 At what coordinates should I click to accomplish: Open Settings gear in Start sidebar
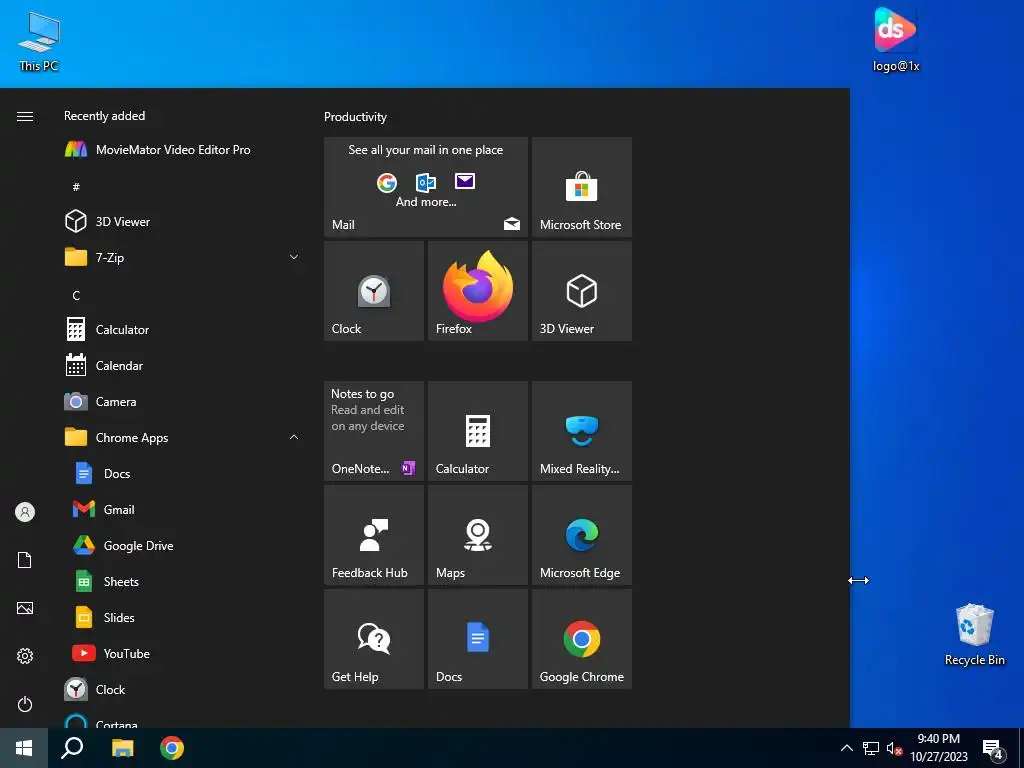point(25,656)
